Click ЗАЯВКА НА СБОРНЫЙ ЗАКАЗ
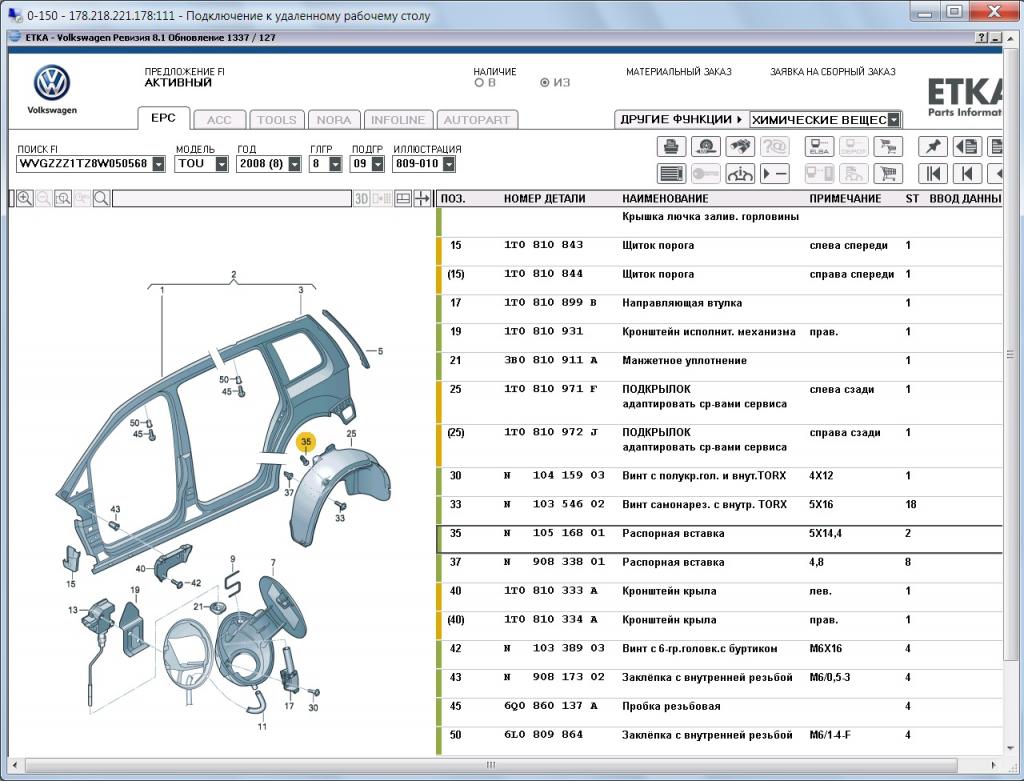 pyautogui.click(x=833, y=72)
